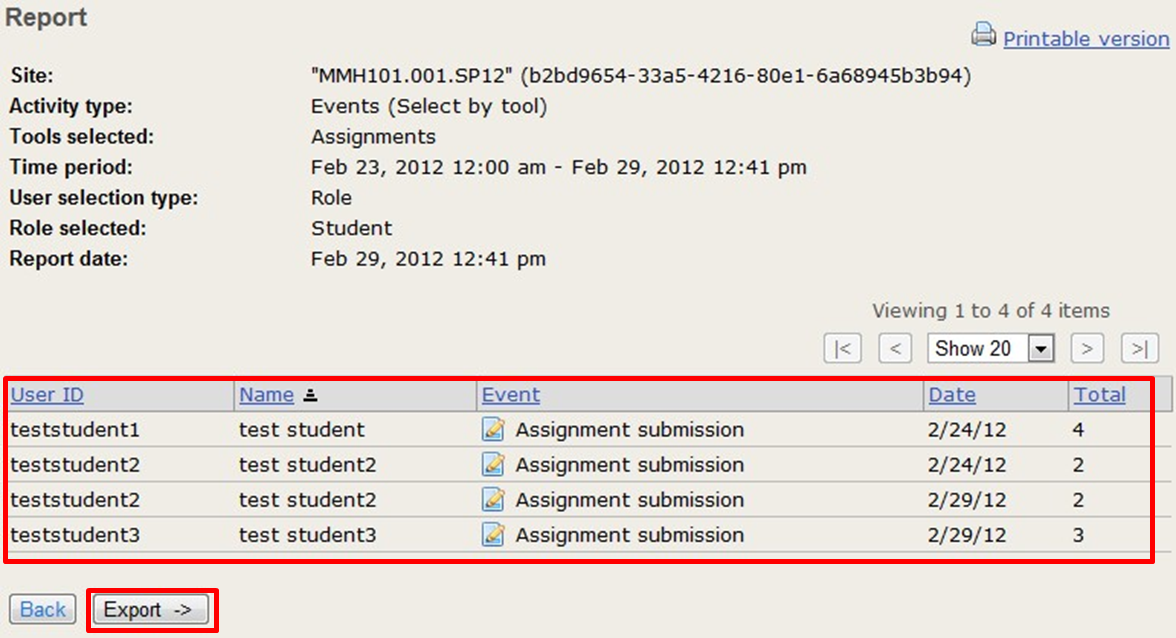
Task: Click the assignment icon in teststudent1's row
Action: tap(493, 430)
